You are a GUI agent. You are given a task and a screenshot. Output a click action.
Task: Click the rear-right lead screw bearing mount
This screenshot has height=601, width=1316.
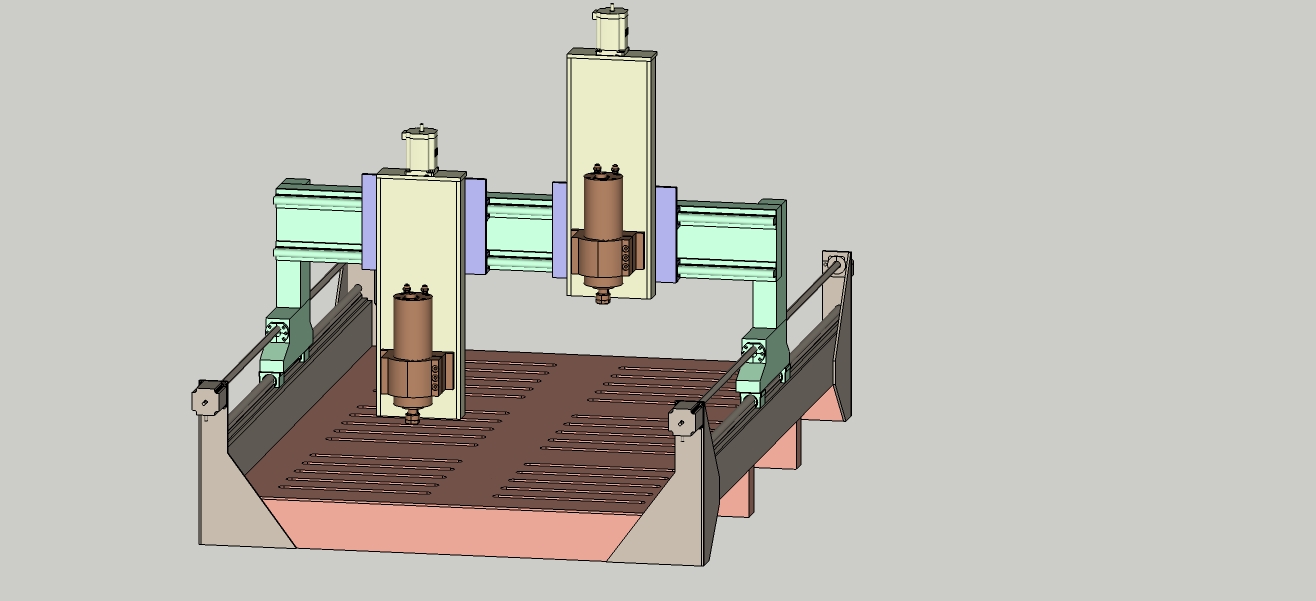[x=836, y=264]
